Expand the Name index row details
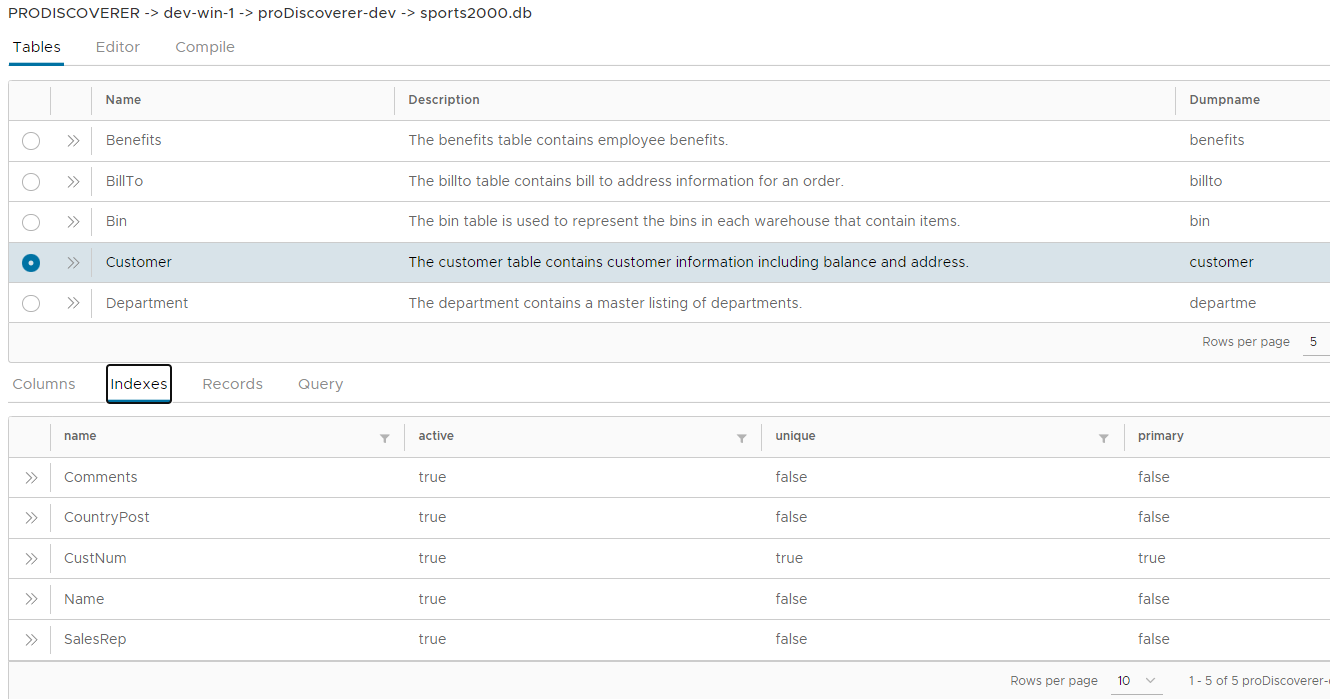 31,598
